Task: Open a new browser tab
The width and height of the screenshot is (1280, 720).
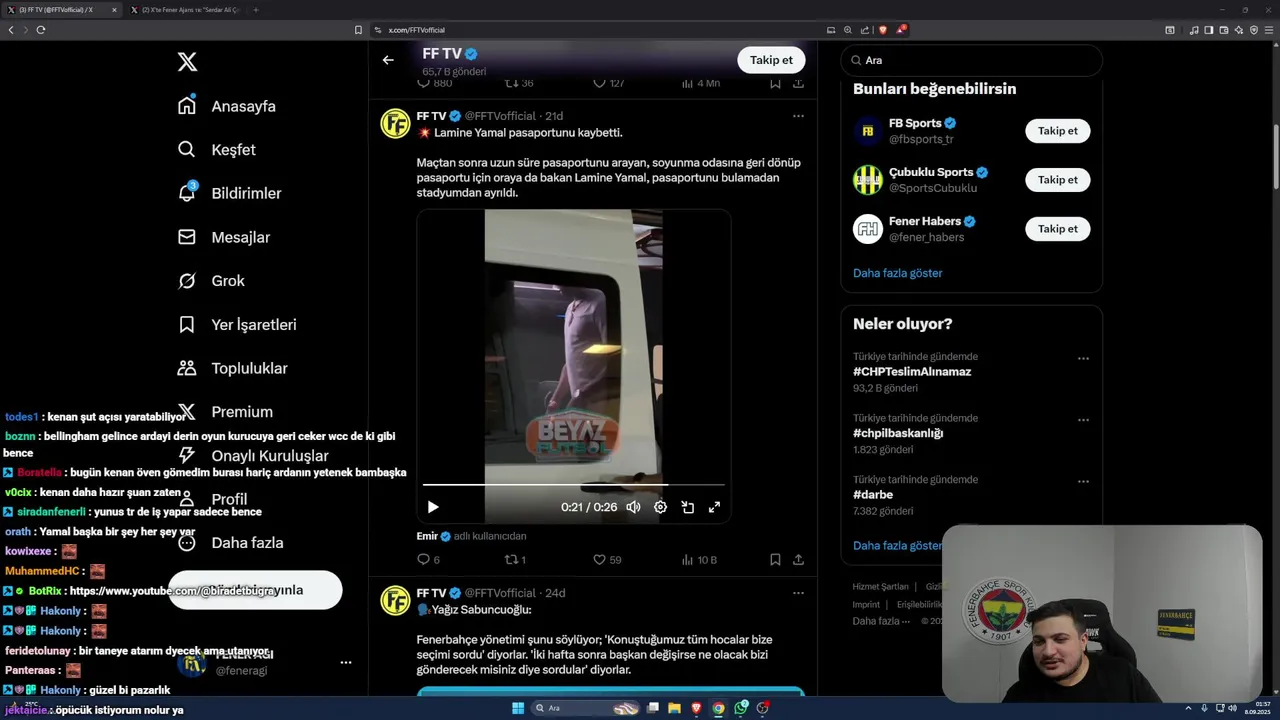Action: [256, 10]
